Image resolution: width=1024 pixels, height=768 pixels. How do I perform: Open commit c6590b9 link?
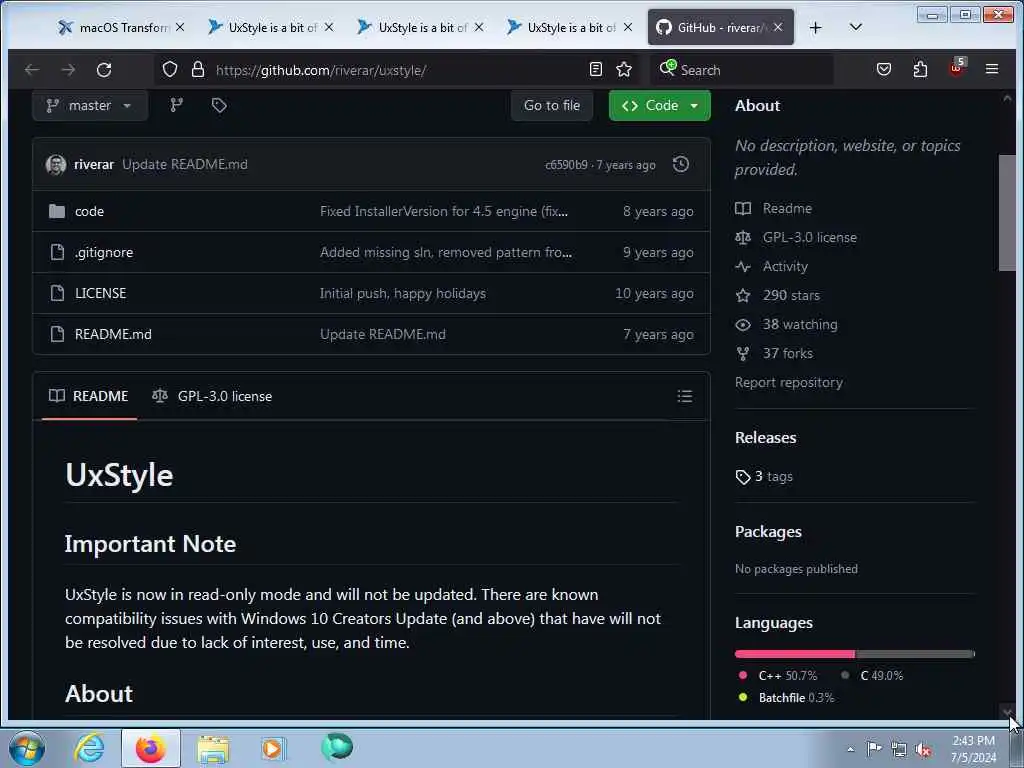tap(566, 165)
